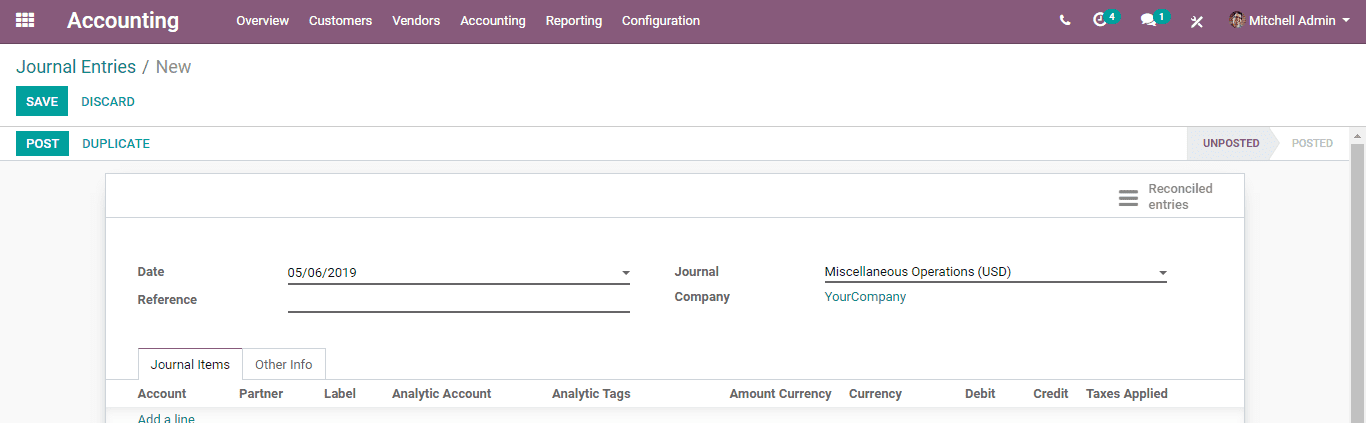Expand the Date field dropdown arrow
1366x423 pixels.
pos(626,273)
